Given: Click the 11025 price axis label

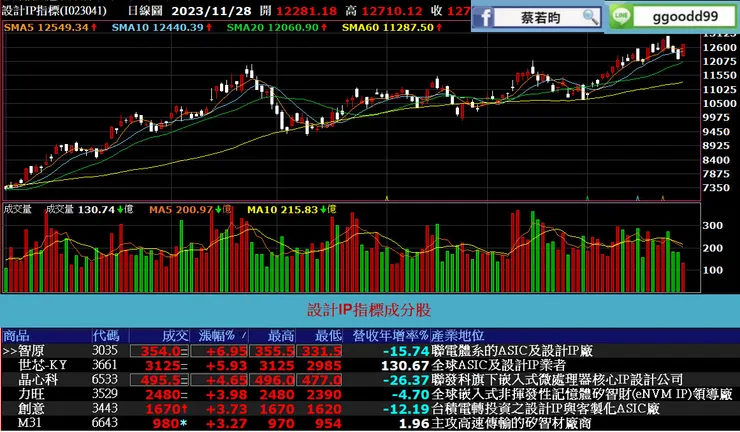Looking at the screenshot, I should (x=719, y=89).
